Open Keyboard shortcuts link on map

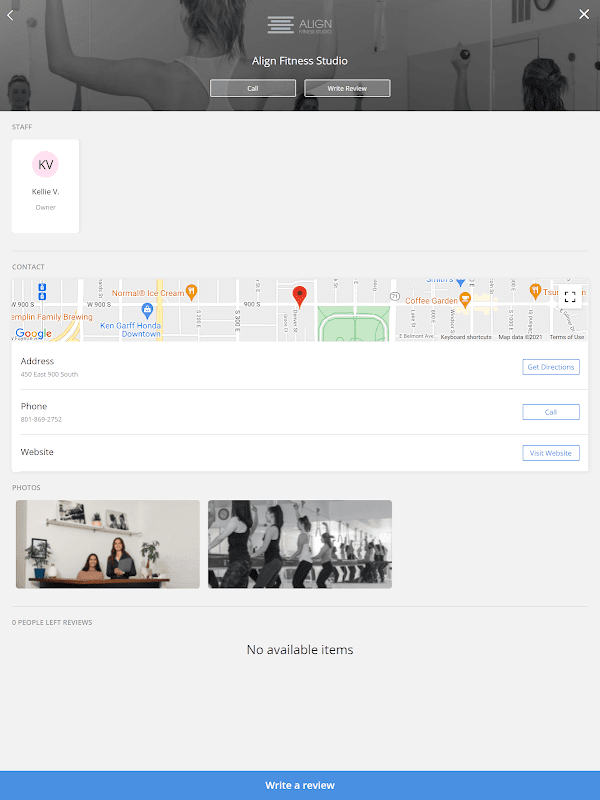tap(466, 337)
